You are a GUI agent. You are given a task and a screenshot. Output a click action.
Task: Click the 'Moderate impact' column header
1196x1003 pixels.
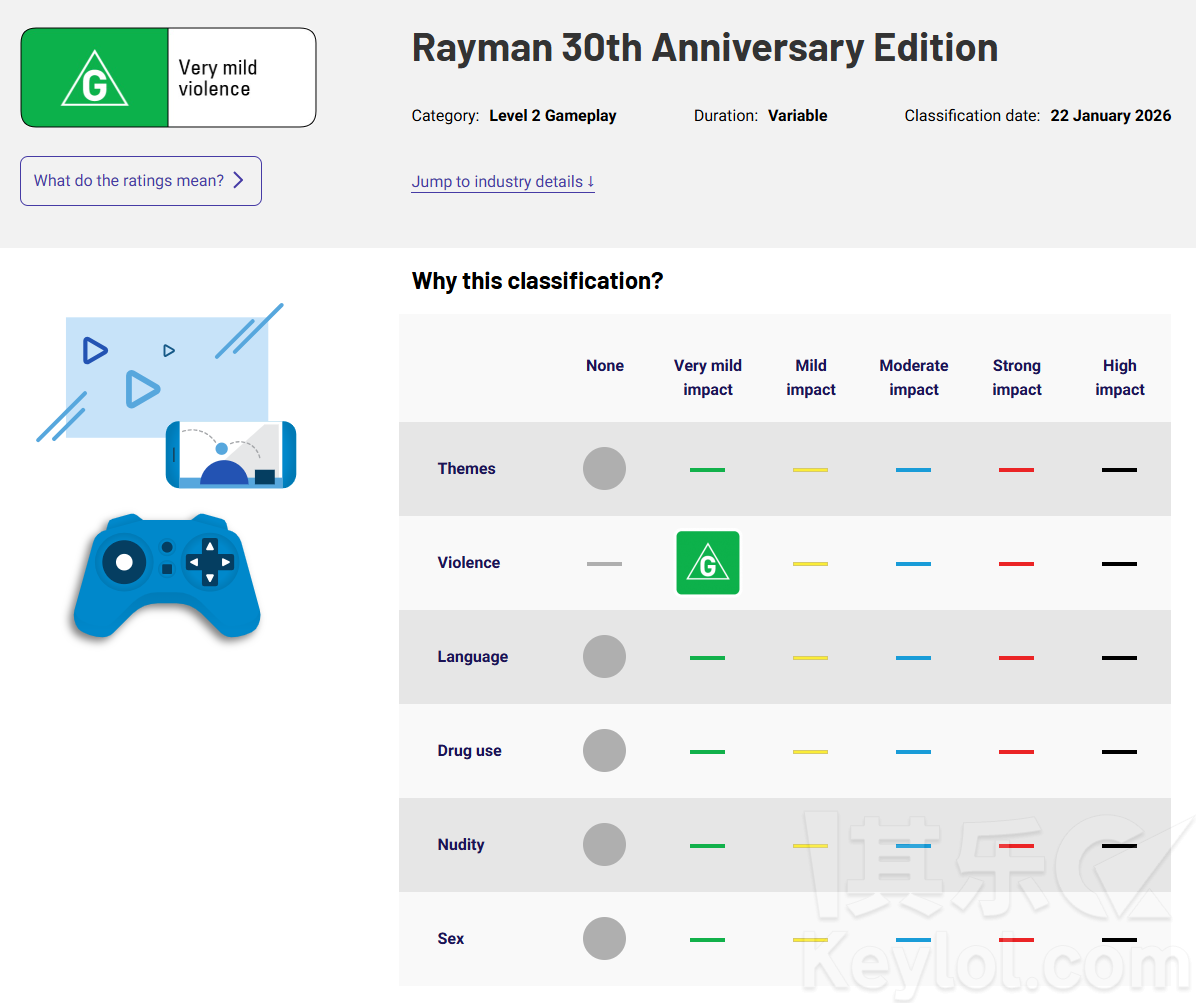click(913, 378)
